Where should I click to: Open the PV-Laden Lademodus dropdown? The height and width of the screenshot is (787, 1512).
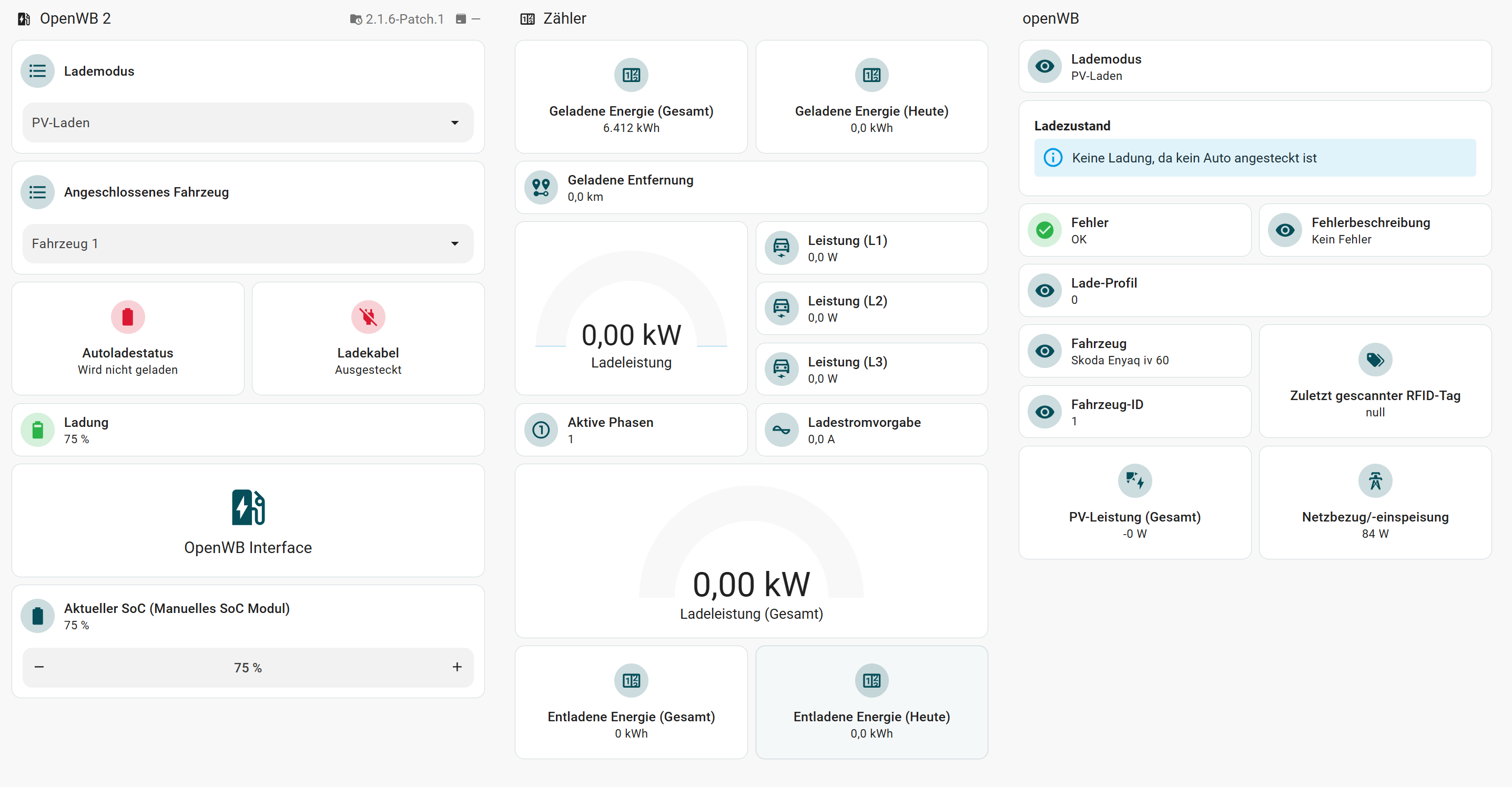pyautogui.click(x=248, y=122)
